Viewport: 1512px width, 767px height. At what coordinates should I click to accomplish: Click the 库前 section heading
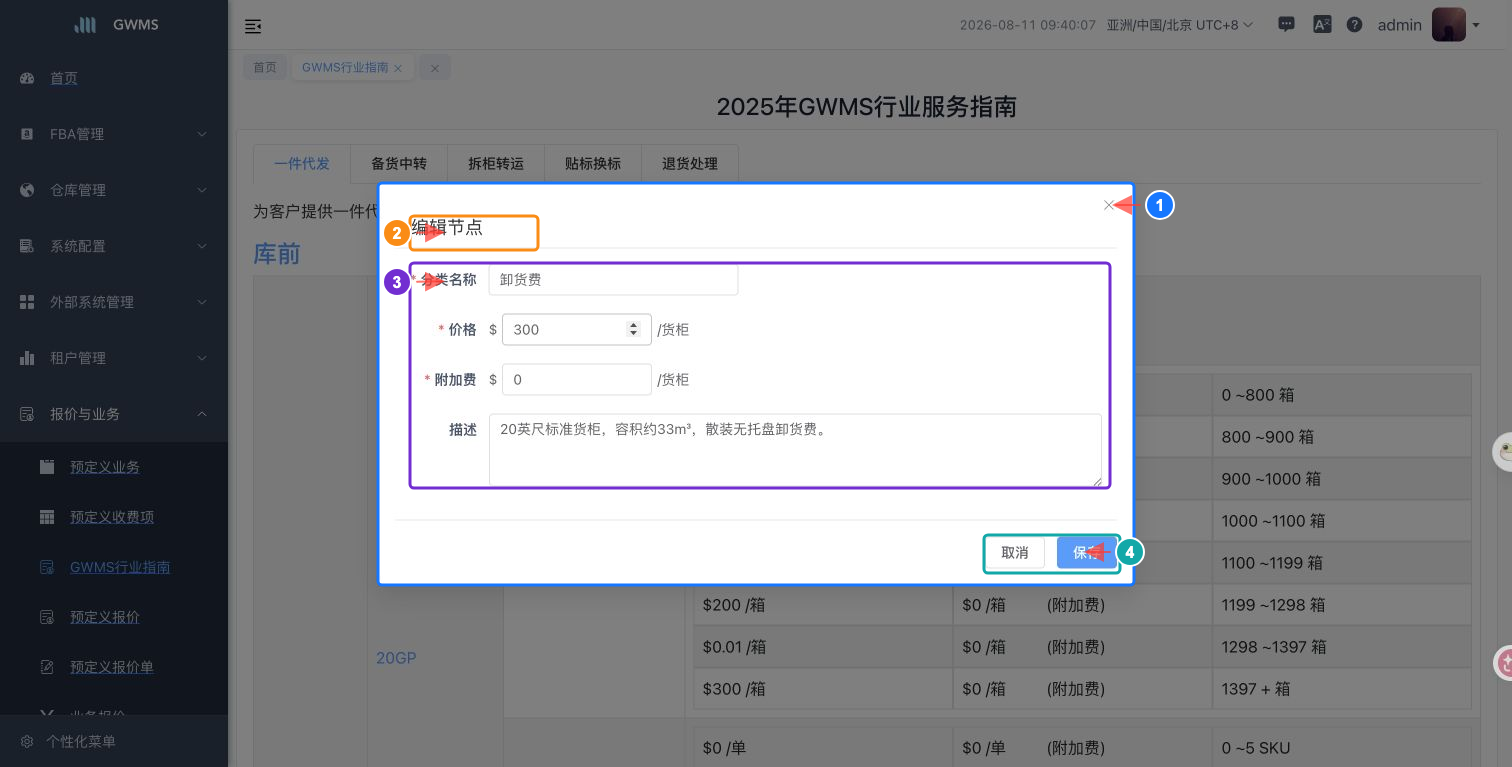pos(277,254)
